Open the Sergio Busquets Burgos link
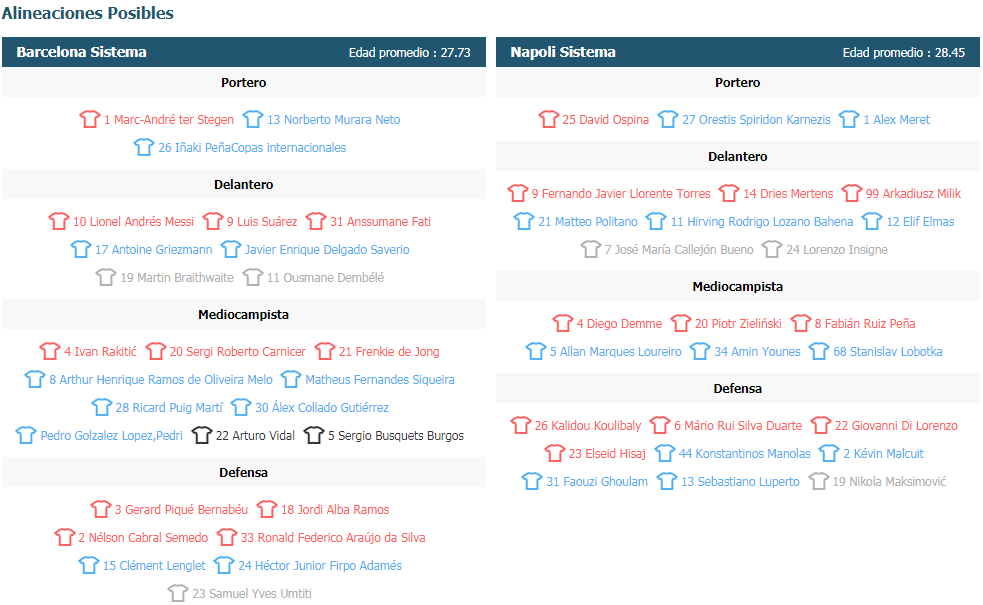Viewport: 983px width, 605px height. coord(396,436)
